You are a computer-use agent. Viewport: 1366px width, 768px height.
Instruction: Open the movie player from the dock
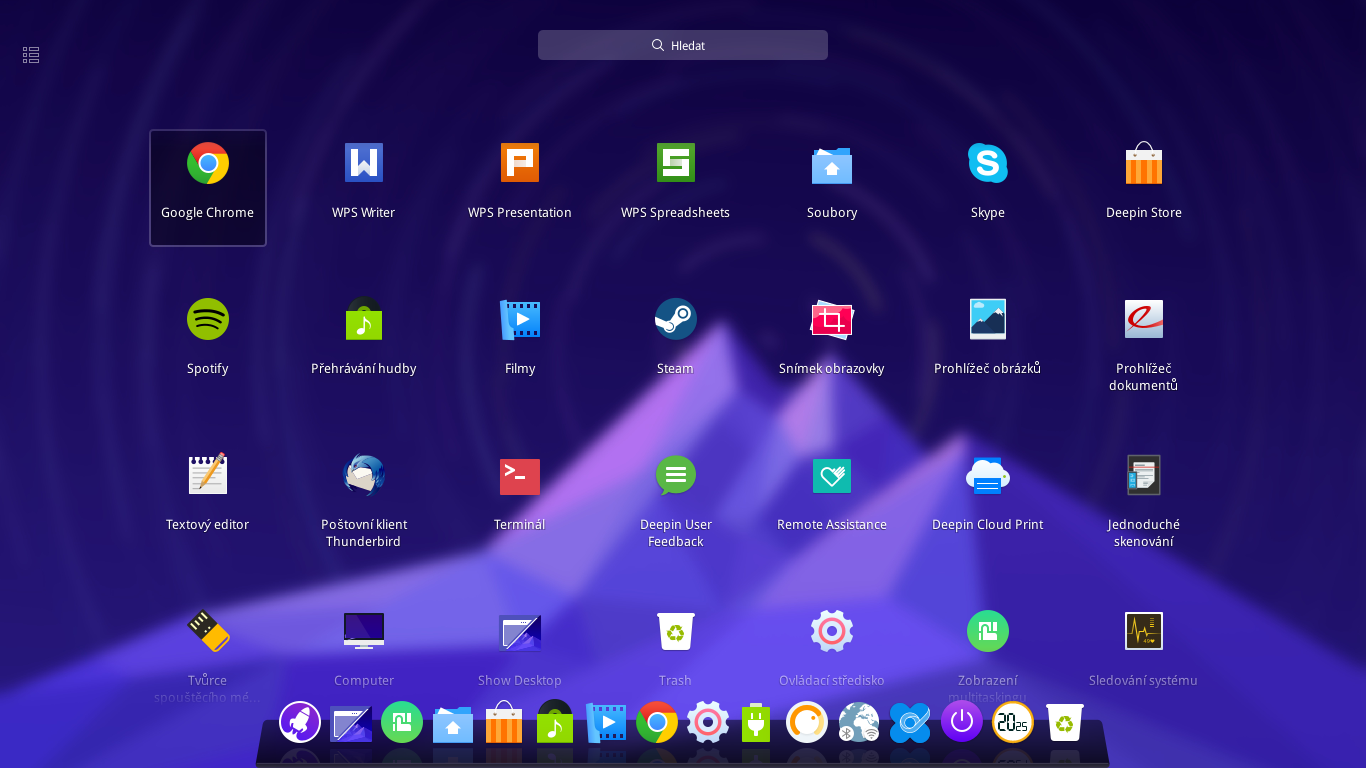coord(606,722)
